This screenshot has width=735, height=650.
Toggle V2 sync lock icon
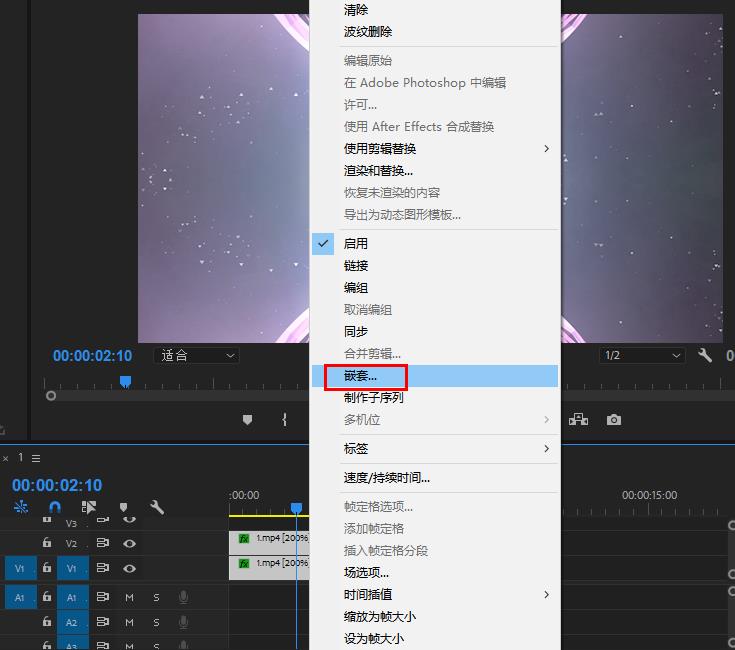(103, 543)
